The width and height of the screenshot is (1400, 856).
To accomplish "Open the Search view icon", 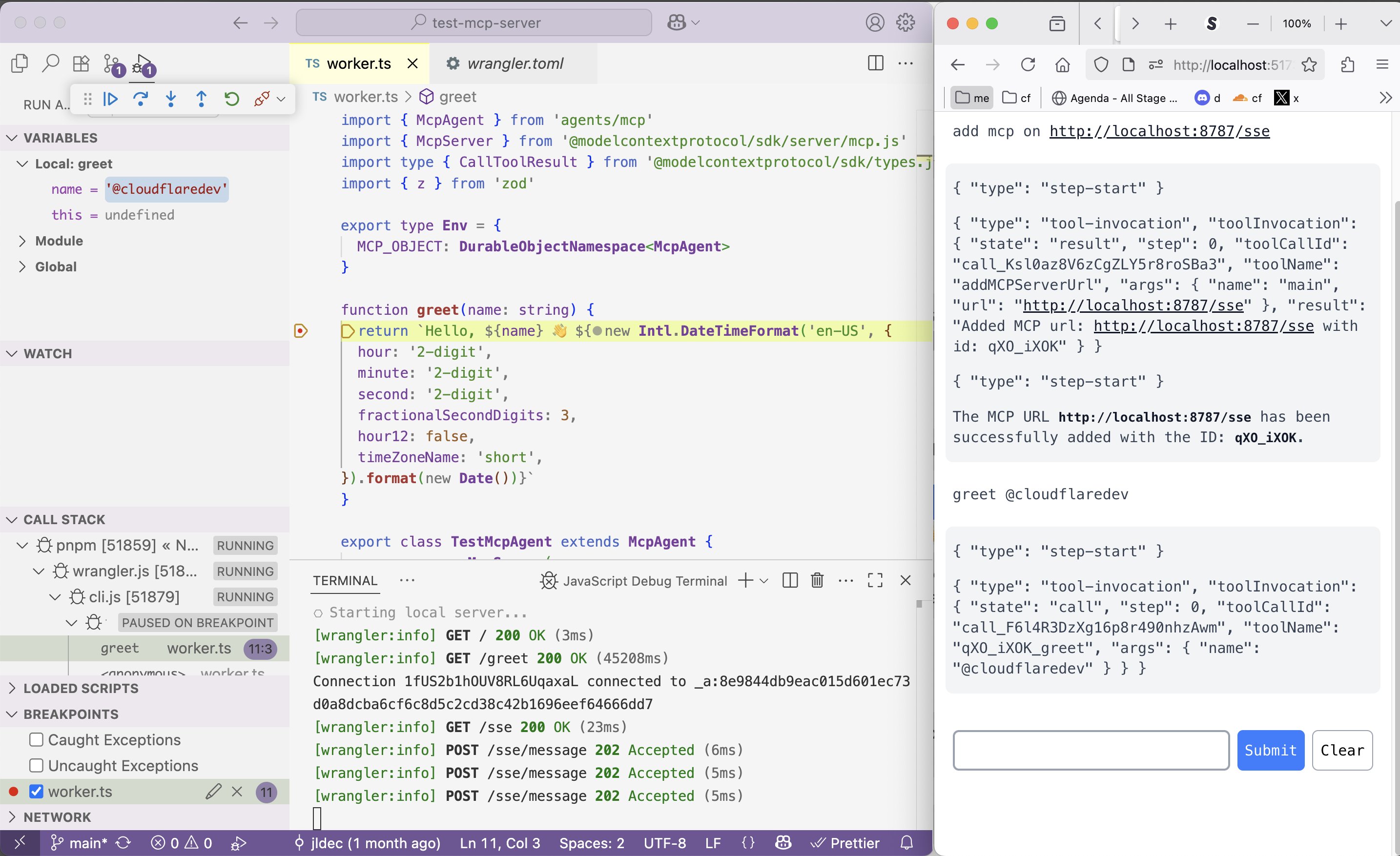I will 51,63.
